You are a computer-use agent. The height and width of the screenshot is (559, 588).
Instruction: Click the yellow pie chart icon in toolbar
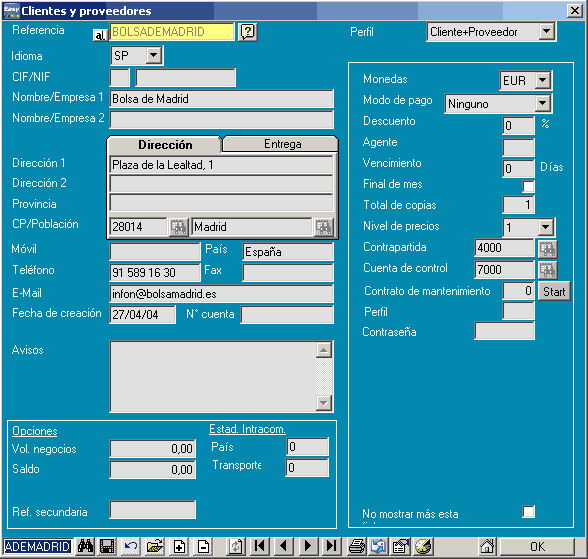point(423,546)
